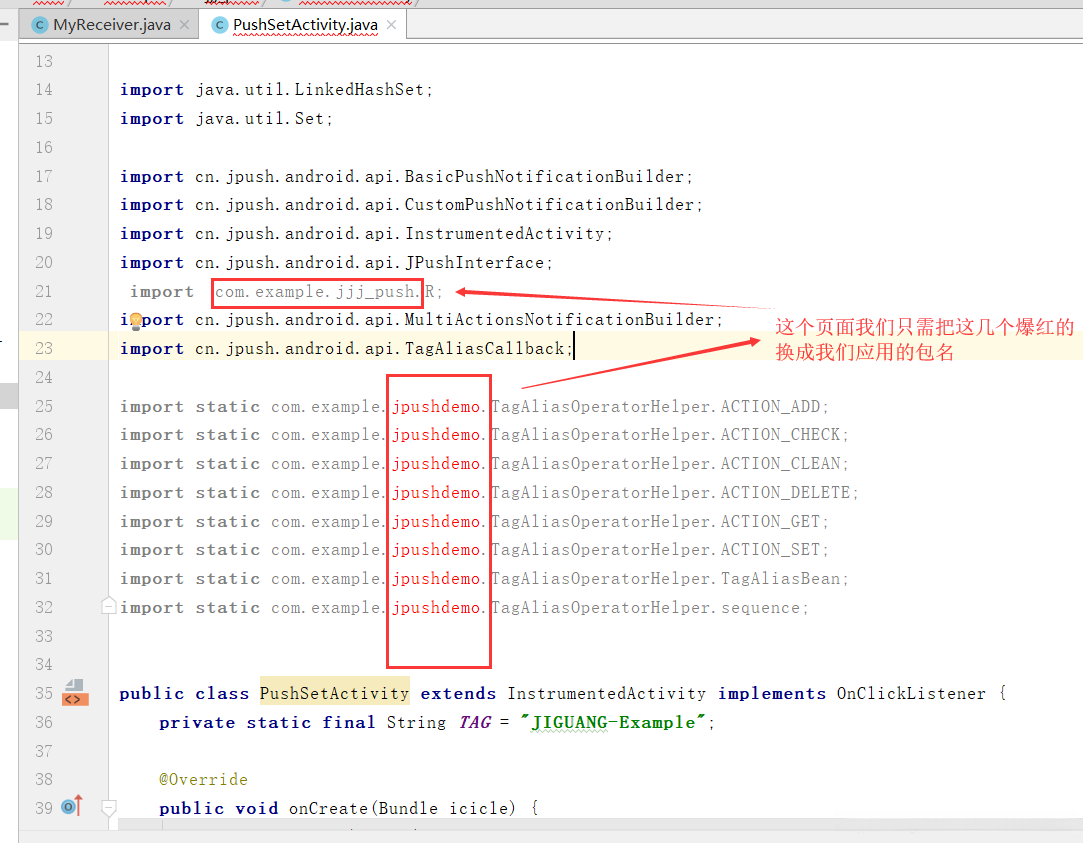
Task: Click red jpushdemo in the ACTION_GET import
Action: [x=436, y=522]
